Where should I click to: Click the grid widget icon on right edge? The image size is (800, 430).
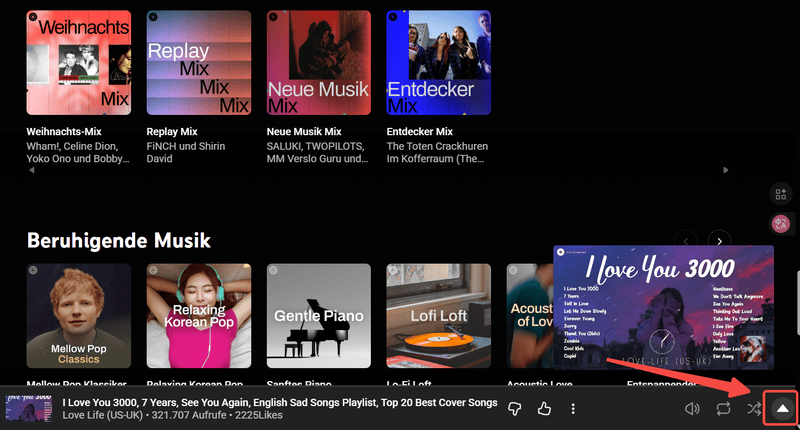[782, 193]
